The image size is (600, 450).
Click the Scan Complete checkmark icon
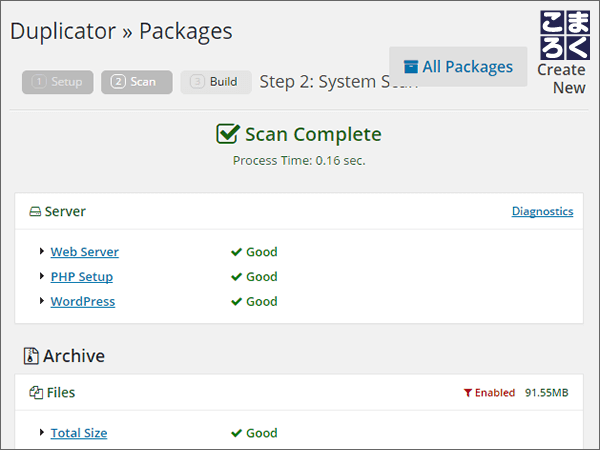coord(228,134)
